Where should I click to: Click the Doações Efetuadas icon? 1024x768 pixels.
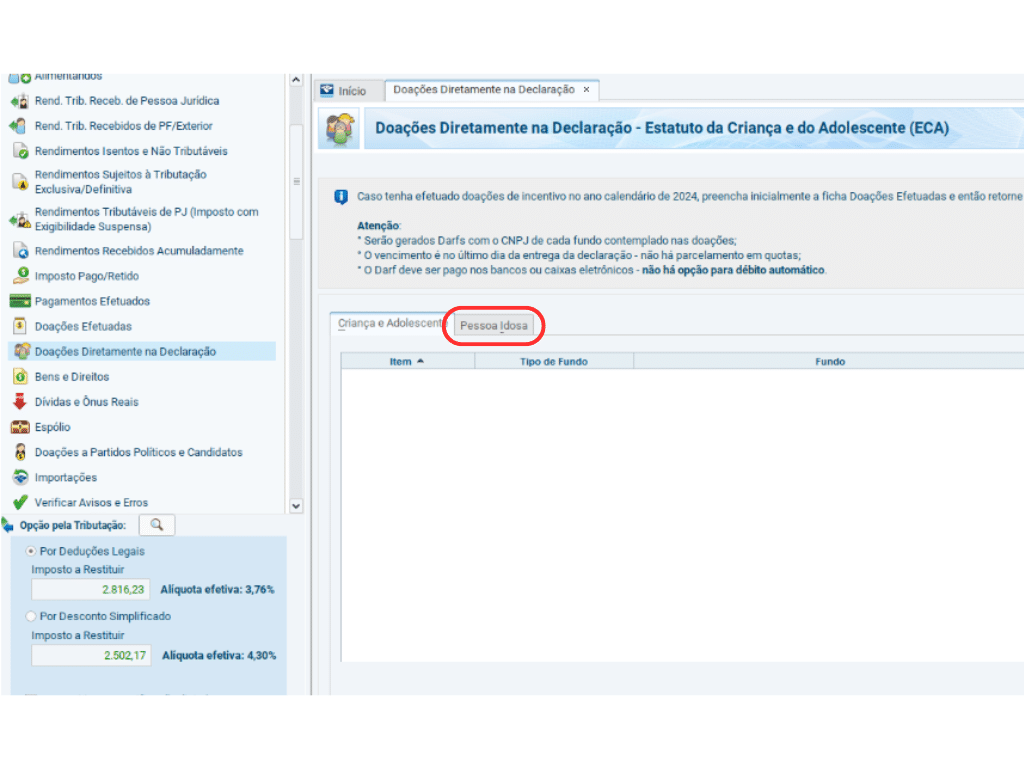pyautogui.click(x=18, y=326)
